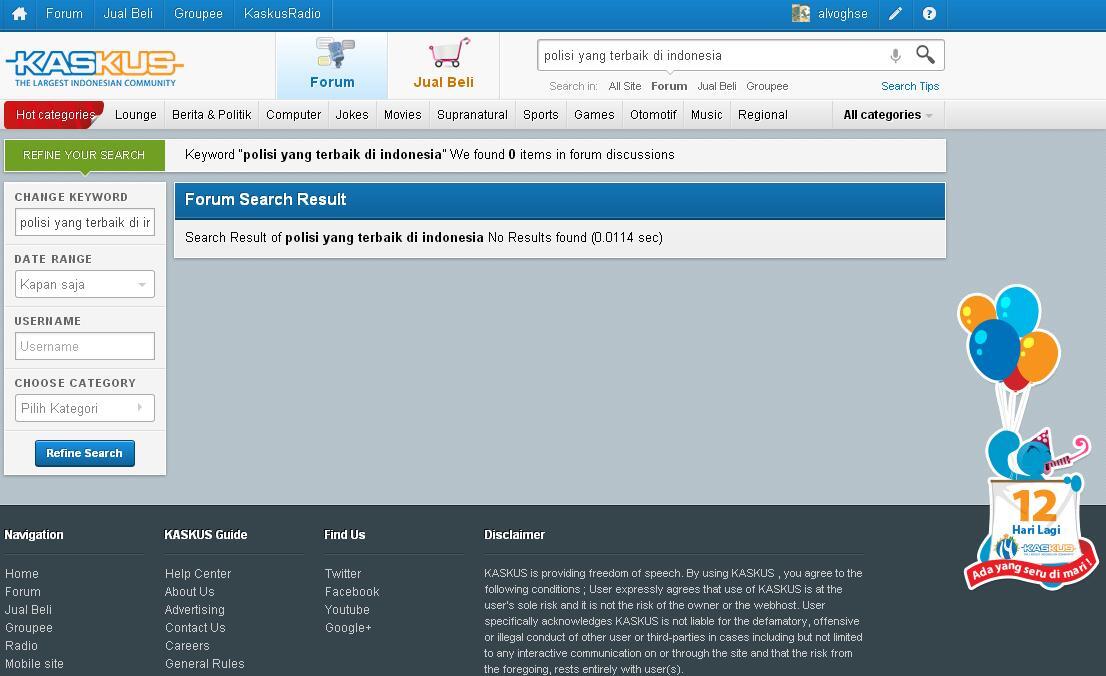This screenshot has height=676, width=1106.
Task: Click the Change Keyword input field
Action: (x=85, y=222)
